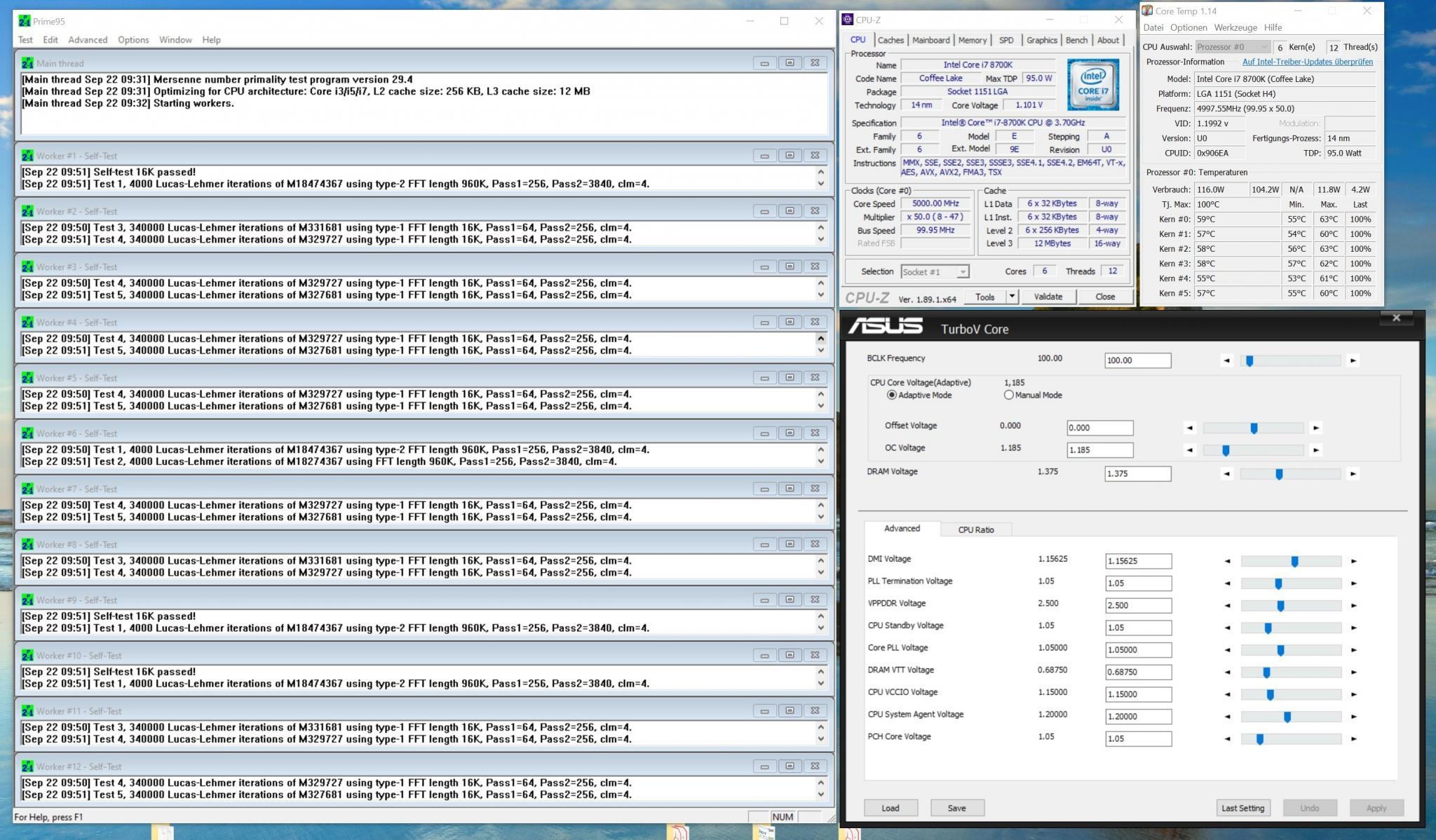1436x840 pixels.
Task: Click the CPU-Z title bar icon
Action: (x=848, y=20)
